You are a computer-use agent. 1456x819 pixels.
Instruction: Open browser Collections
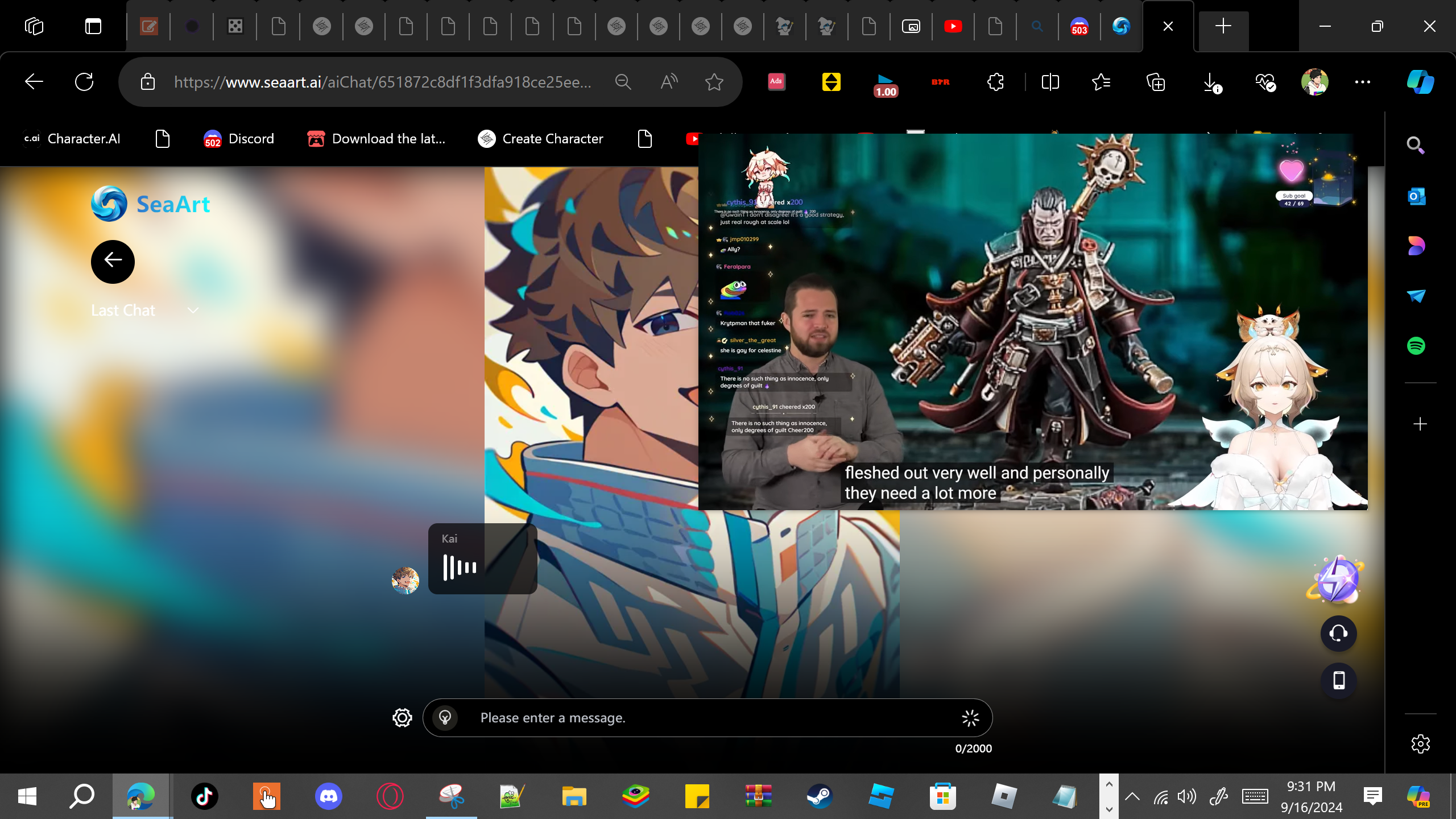pos(1156,82)
